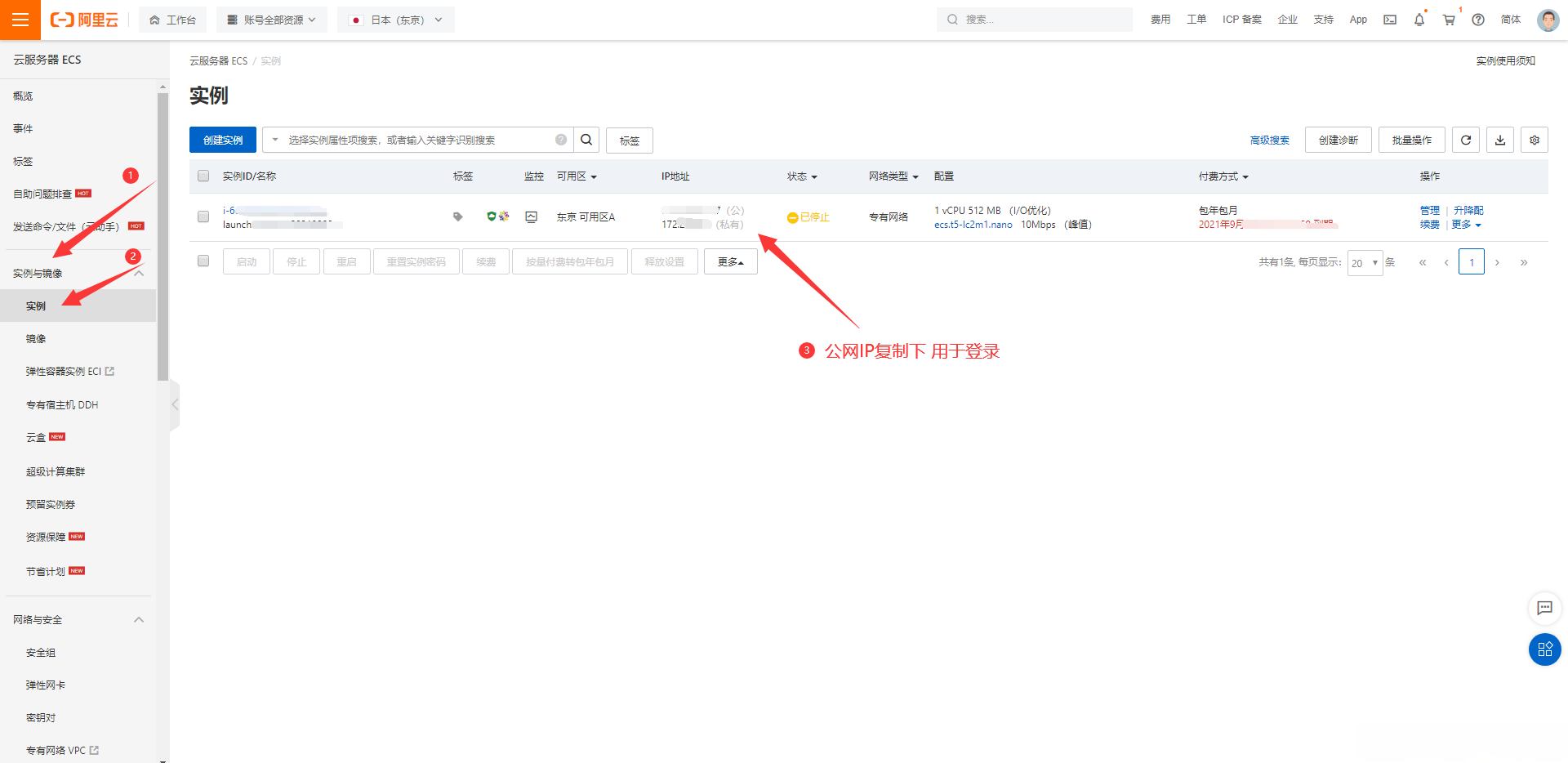The width and height of the screenshot is (1568, 763).
Task: Click the magnifier search button
Action: 586,140
